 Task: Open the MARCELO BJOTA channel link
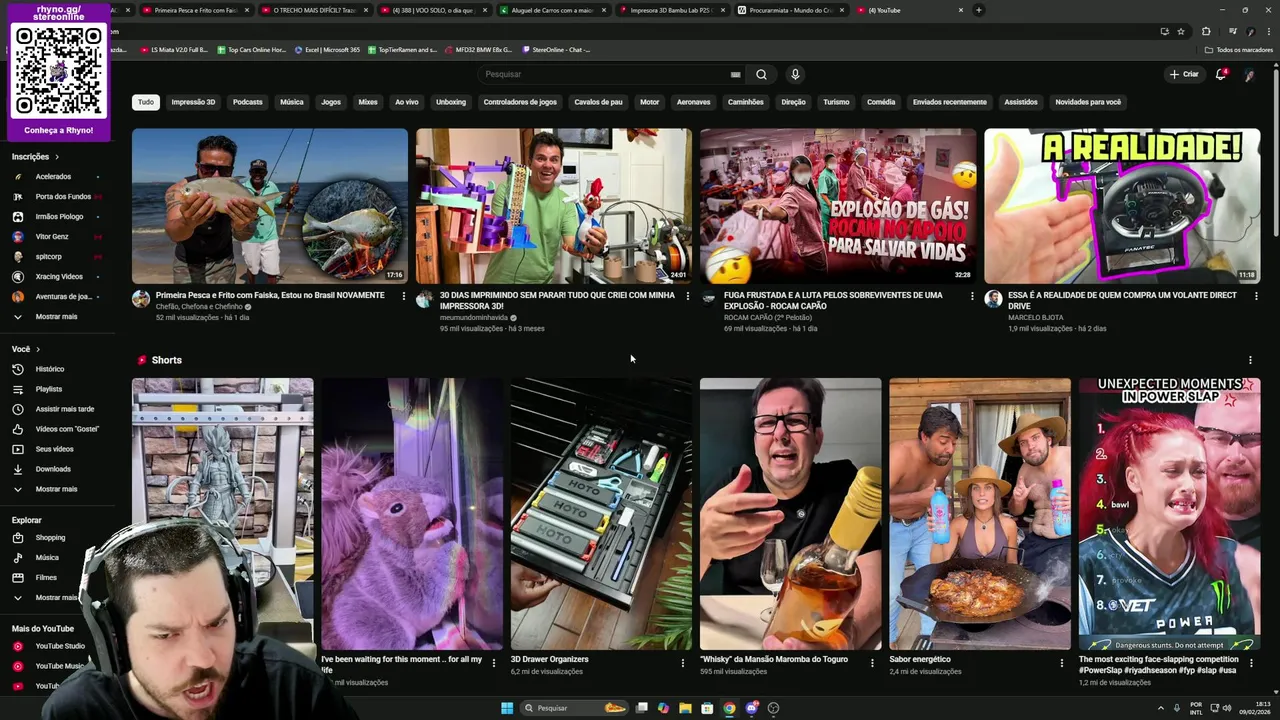pyautogui.click(x=1035, y=318)
